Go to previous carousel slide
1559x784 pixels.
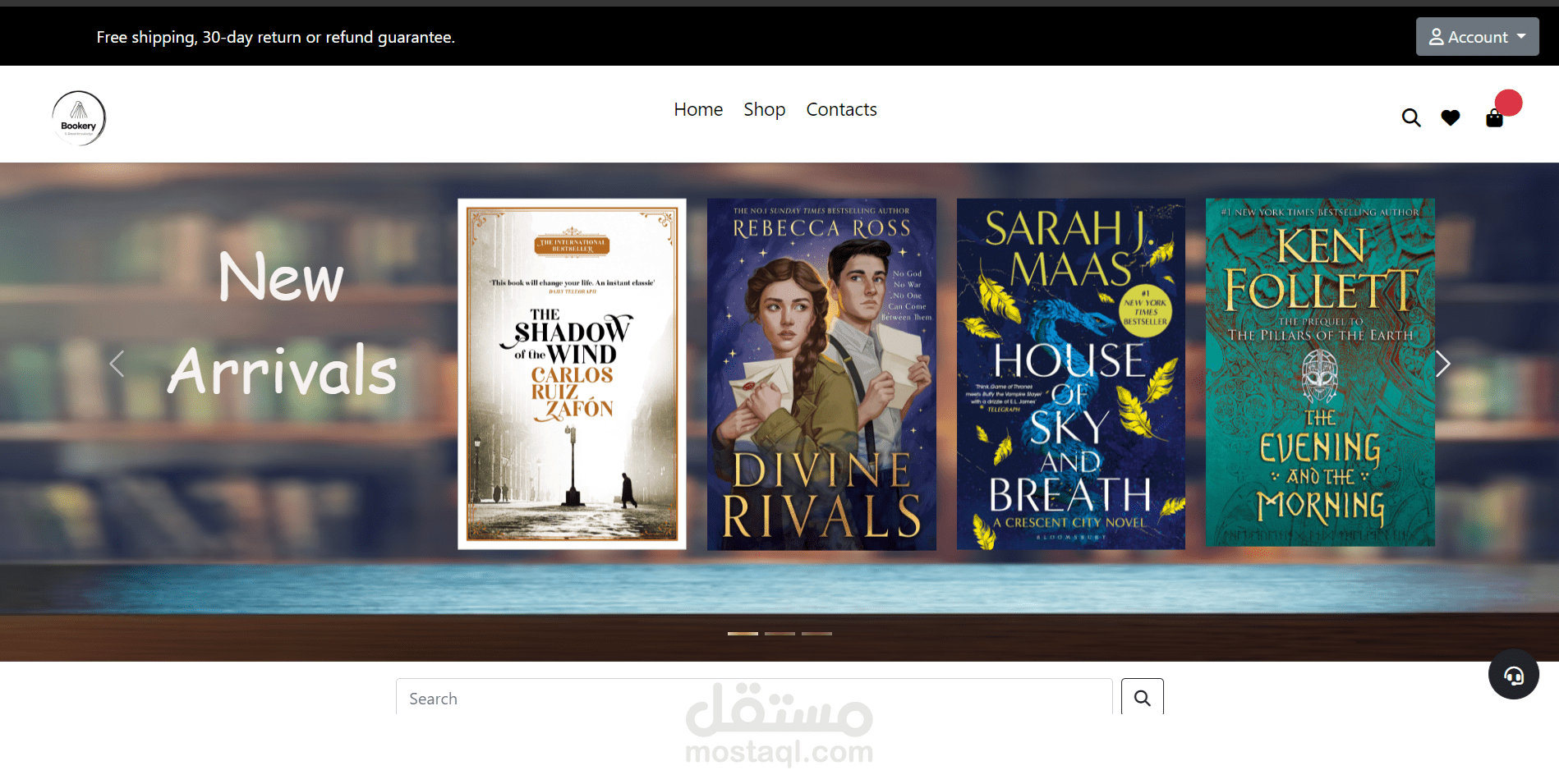[117, 364]
